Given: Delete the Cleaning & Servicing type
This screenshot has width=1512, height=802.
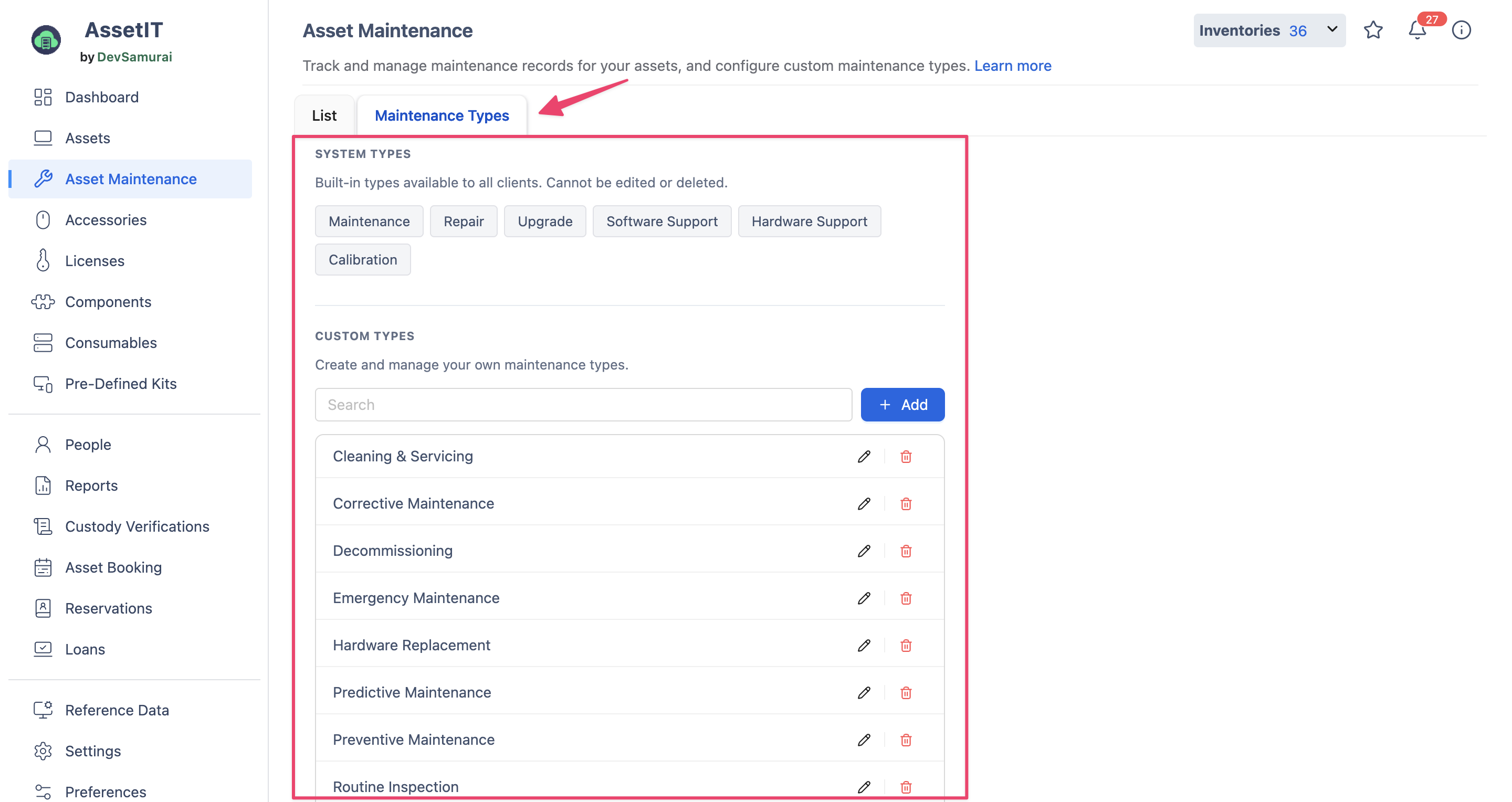Looking at the screenshot, I should [906, 457].
